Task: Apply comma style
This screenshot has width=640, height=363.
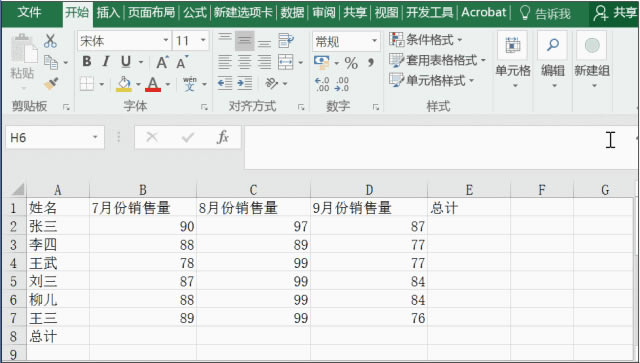Action: 371,63
